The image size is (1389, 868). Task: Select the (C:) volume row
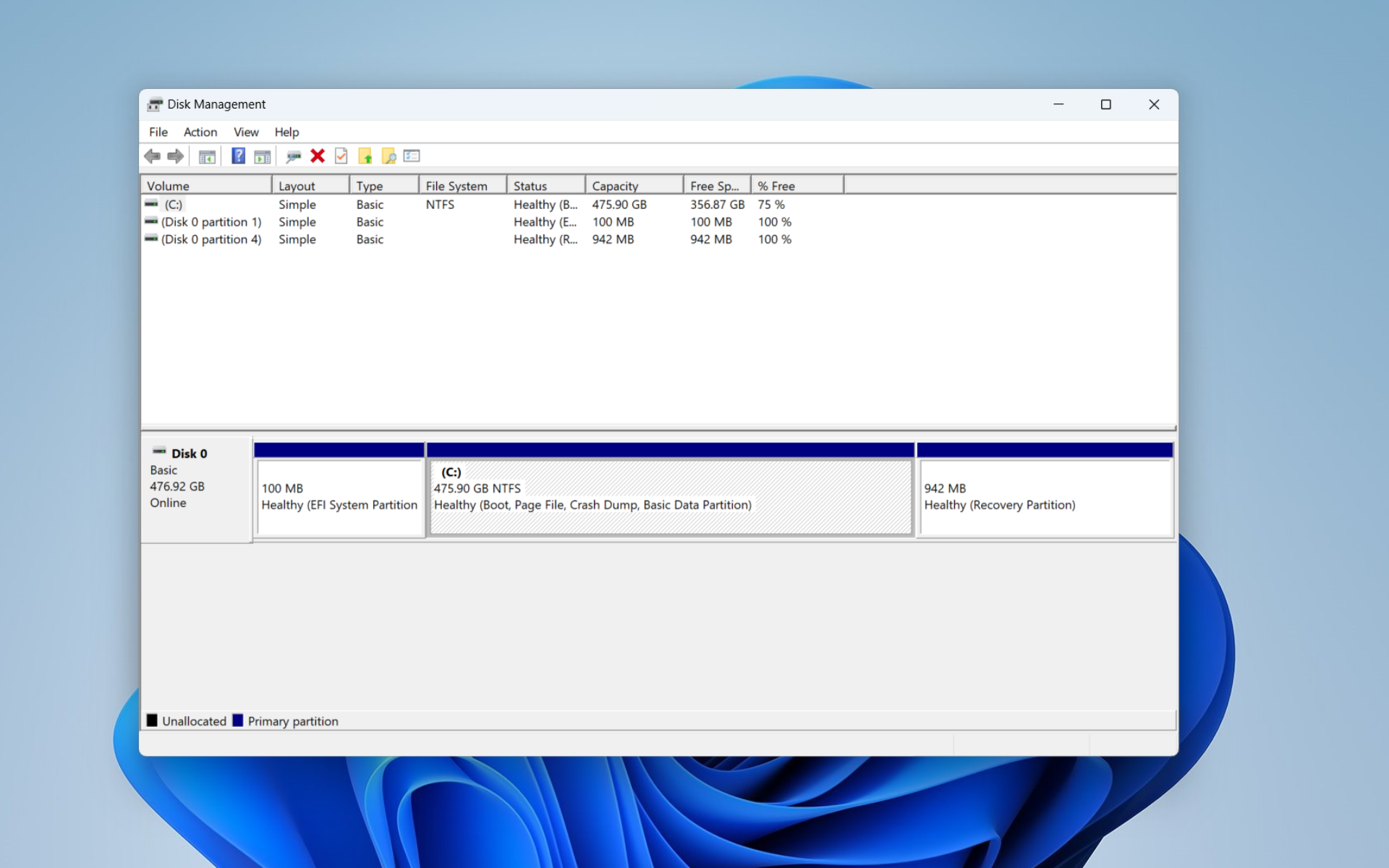click(174, 205)
